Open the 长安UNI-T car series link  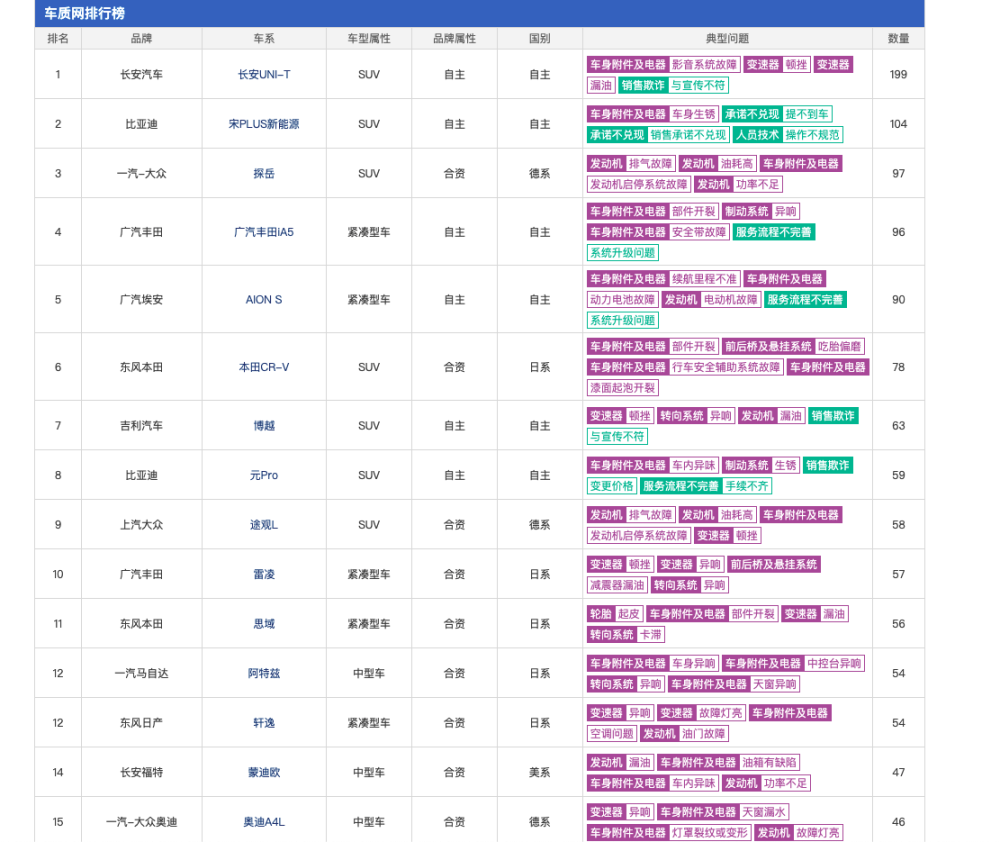(x=264, y=75)
